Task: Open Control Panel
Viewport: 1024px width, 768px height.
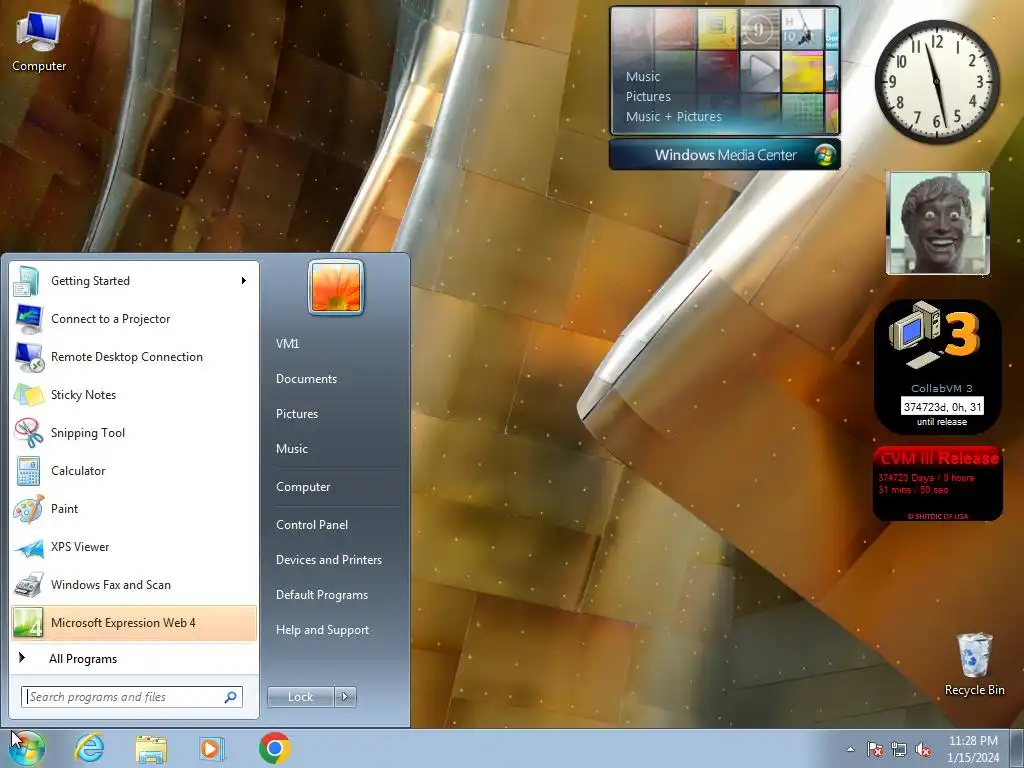Action: point(312,525)
